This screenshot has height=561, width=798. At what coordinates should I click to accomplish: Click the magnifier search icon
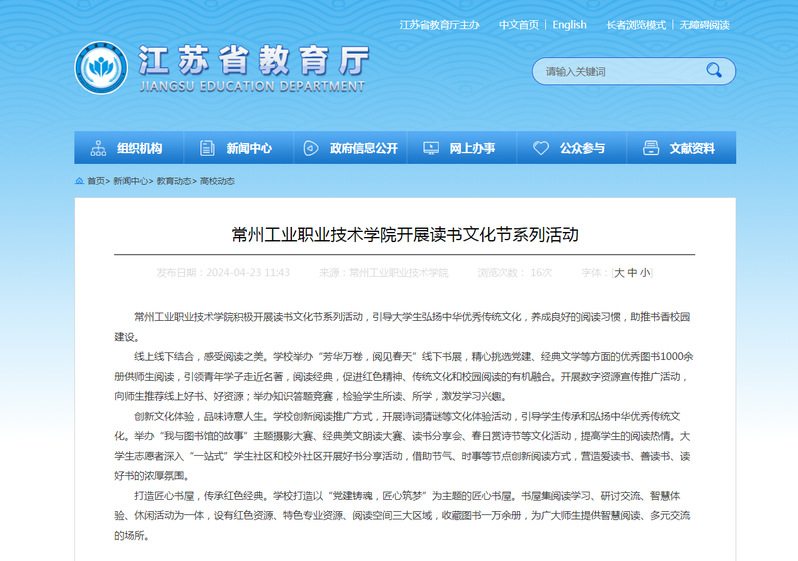[x=713, y=71]
